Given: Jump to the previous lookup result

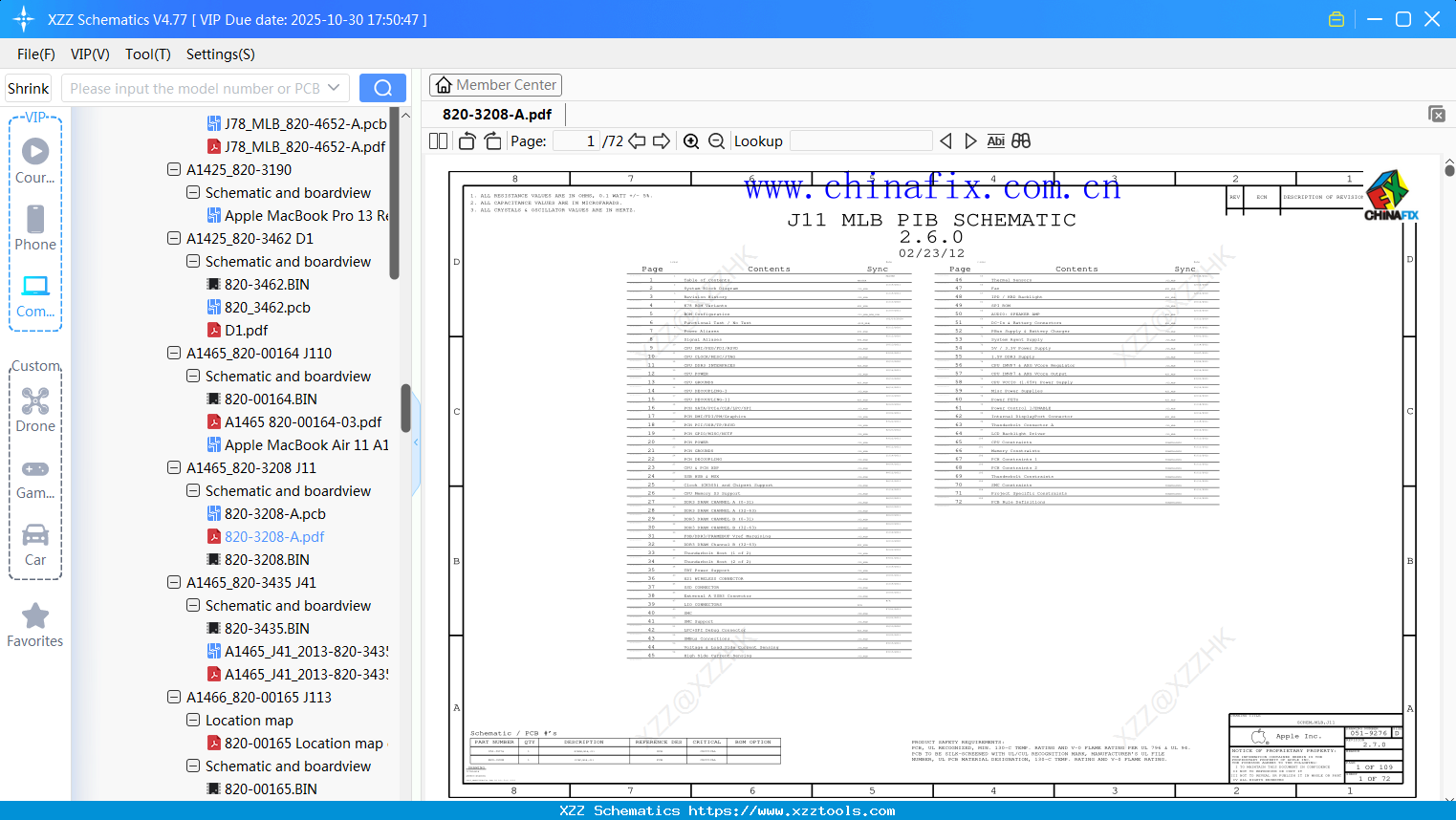Looking at the screenshot, I should [x=945, y=140].
